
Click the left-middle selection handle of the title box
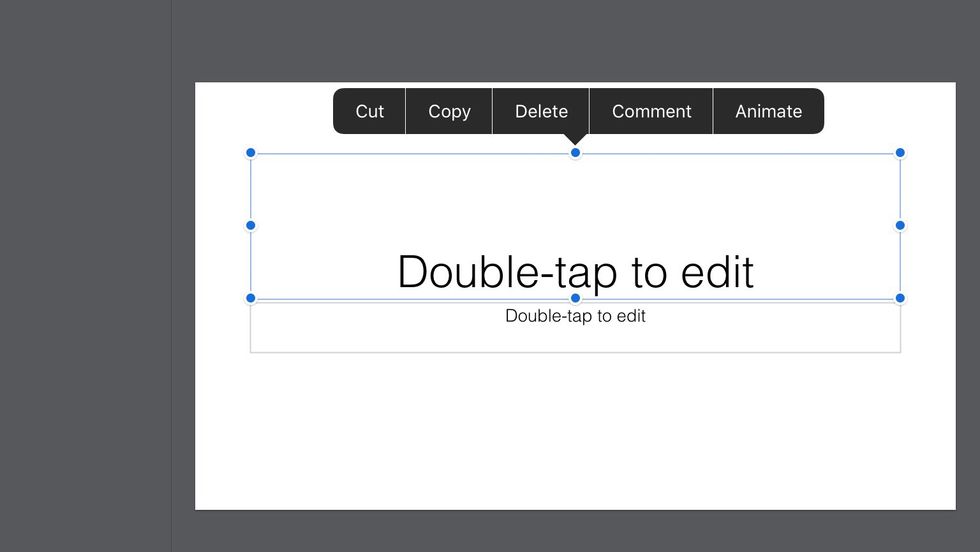click(251, 225)
